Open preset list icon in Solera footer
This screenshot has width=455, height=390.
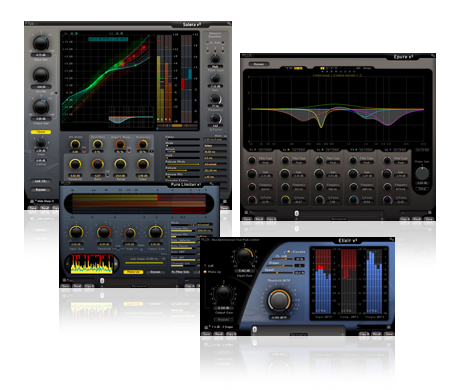point(32,201)
